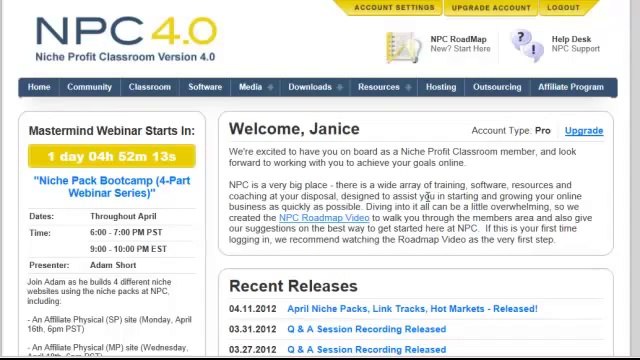Click the presenter name 'Adam Short'
The height and width of the screenshot is (360, 640).
(x=113, y=265)
